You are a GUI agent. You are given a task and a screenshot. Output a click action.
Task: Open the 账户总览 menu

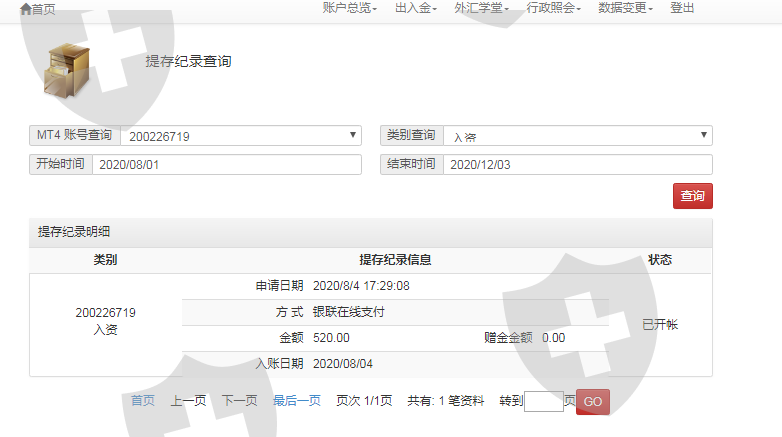point(349,8)
